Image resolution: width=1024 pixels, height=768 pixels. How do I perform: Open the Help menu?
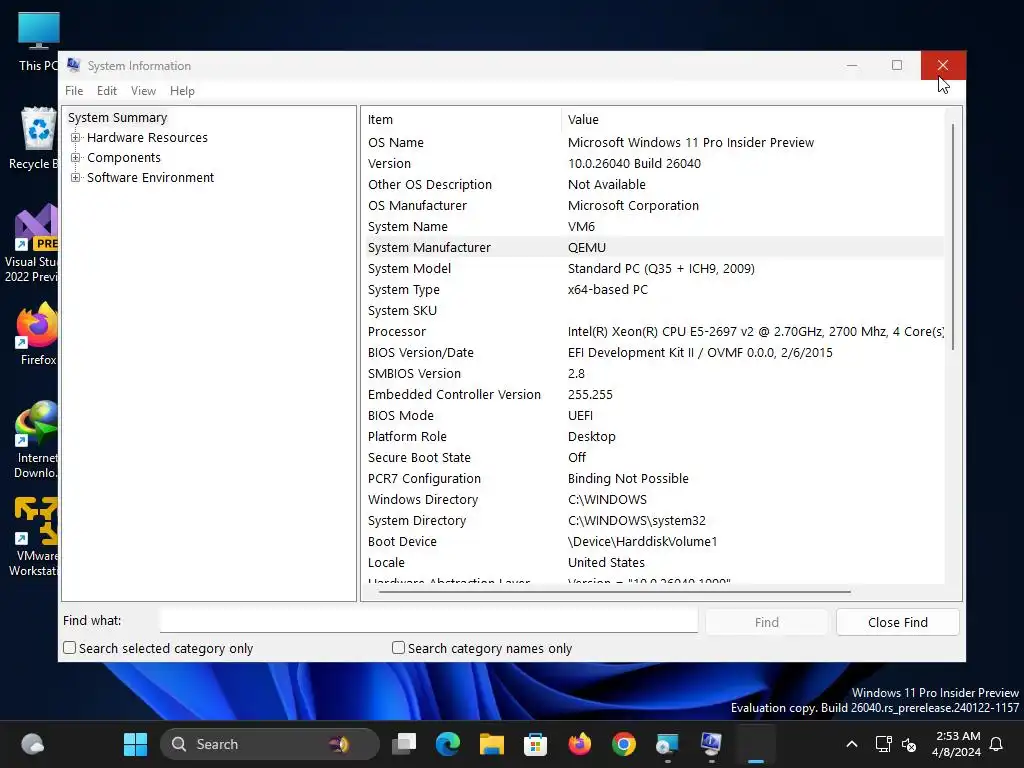[182, 91]
